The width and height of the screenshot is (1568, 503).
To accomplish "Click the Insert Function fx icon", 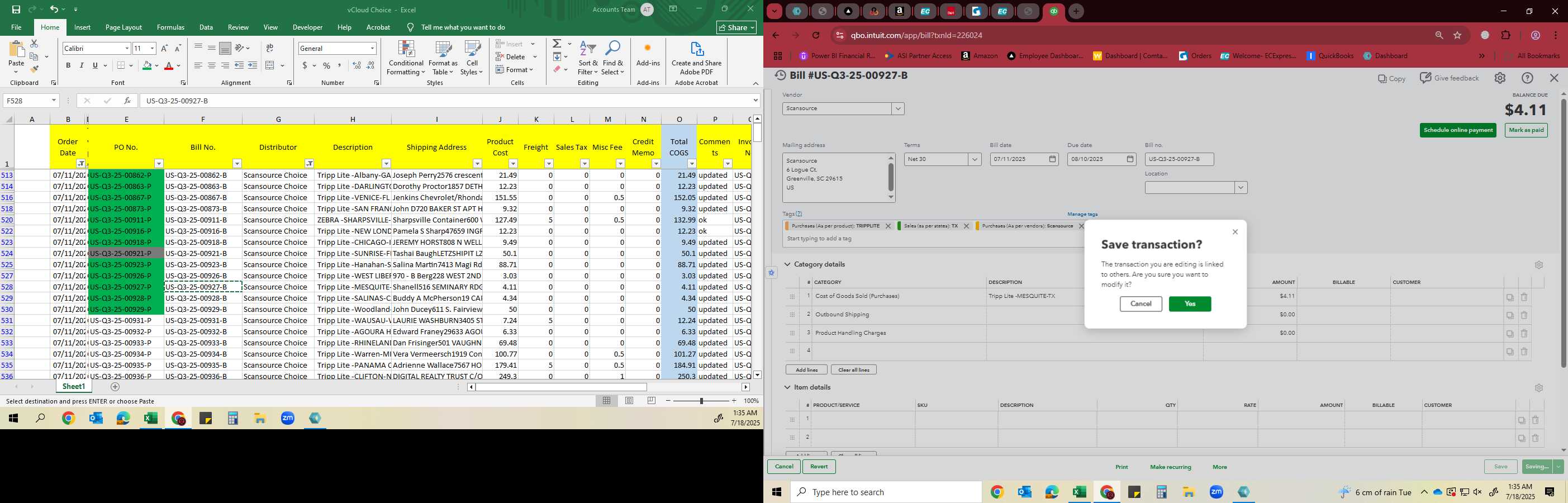I will 127,101.
